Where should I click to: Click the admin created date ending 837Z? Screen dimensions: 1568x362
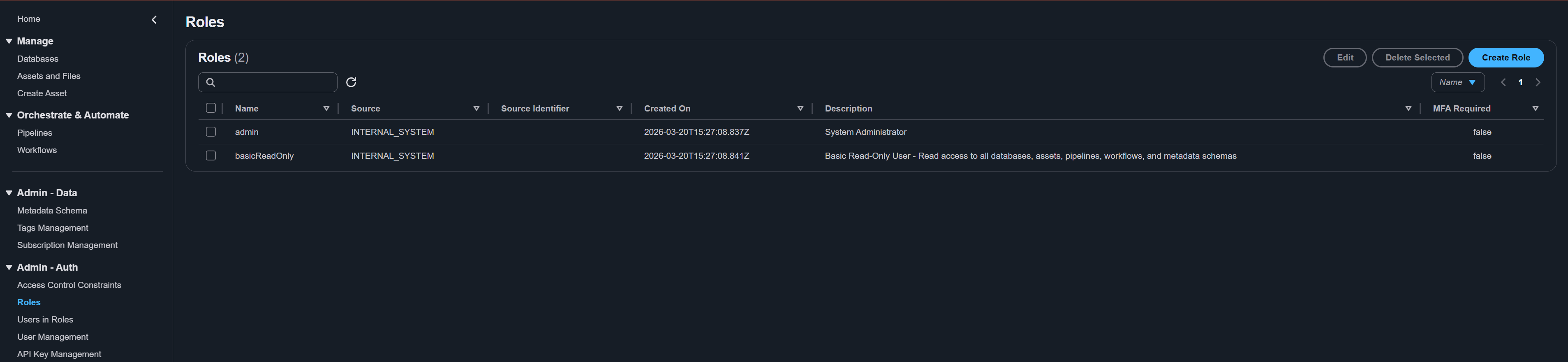pyautogui.click(x=696, y=132)
